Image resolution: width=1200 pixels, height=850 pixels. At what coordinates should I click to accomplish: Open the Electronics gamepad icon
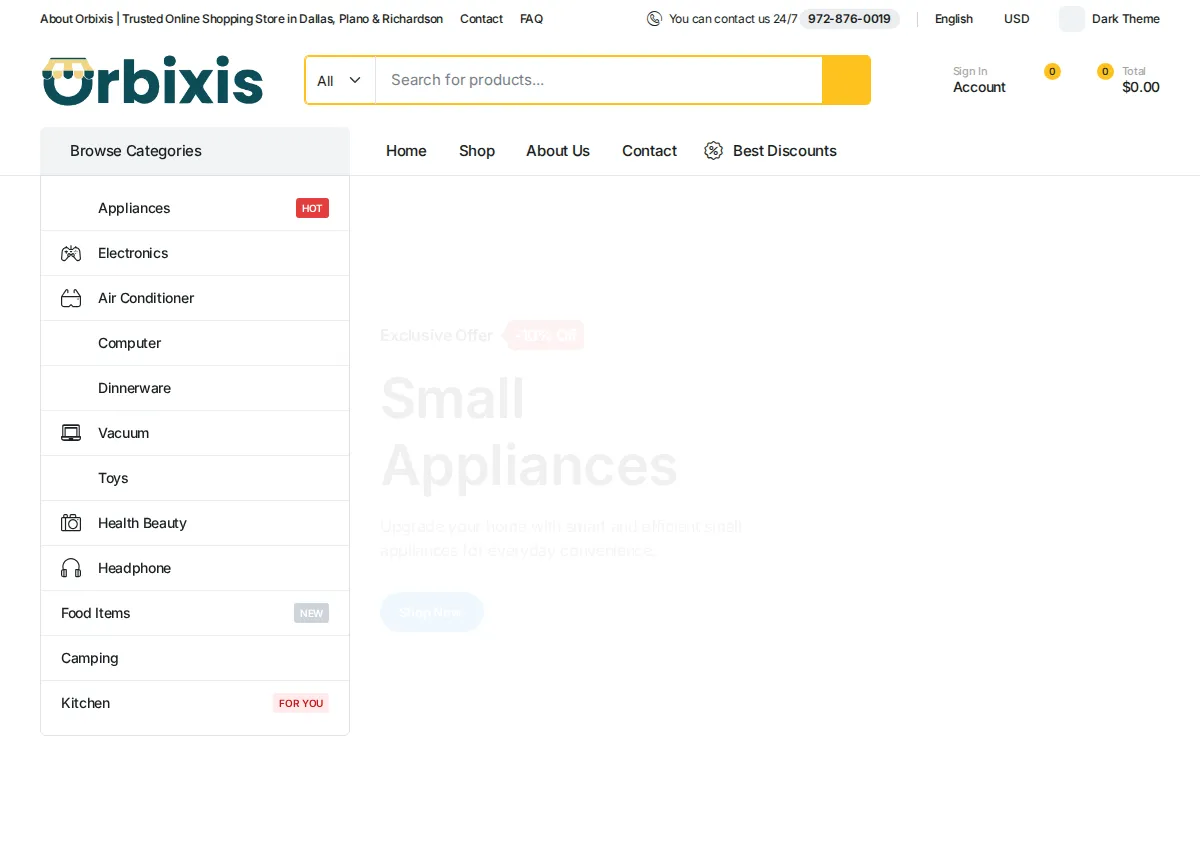coord(71,253)
